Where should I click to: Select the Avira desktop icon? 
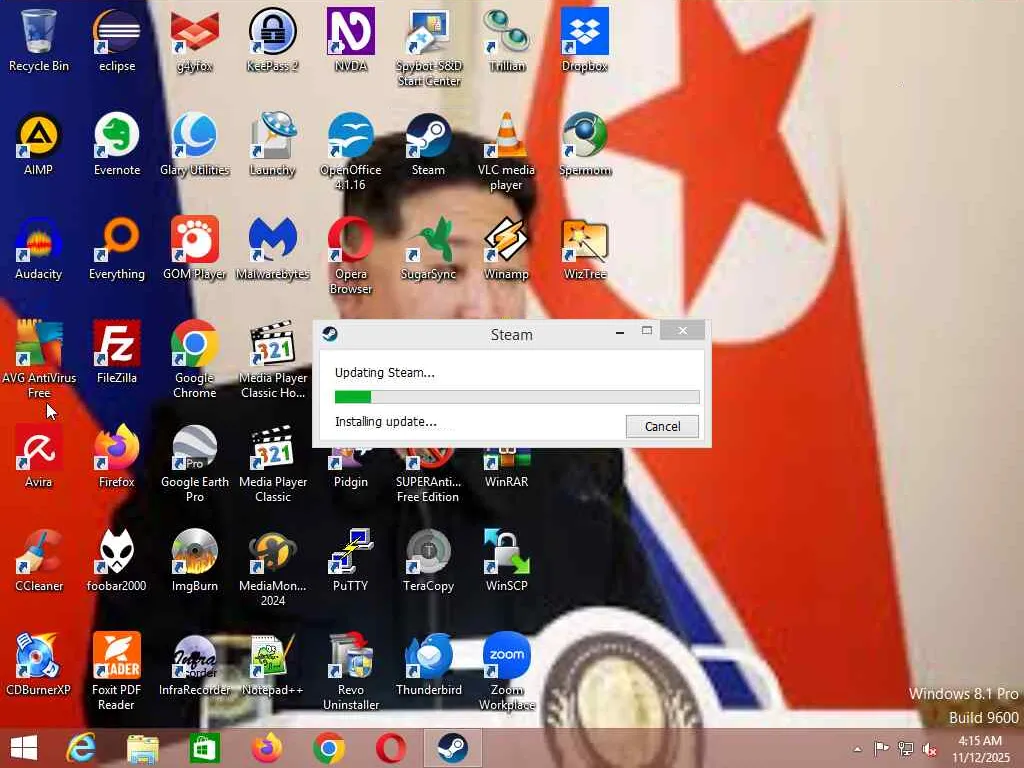pos(39,456)
